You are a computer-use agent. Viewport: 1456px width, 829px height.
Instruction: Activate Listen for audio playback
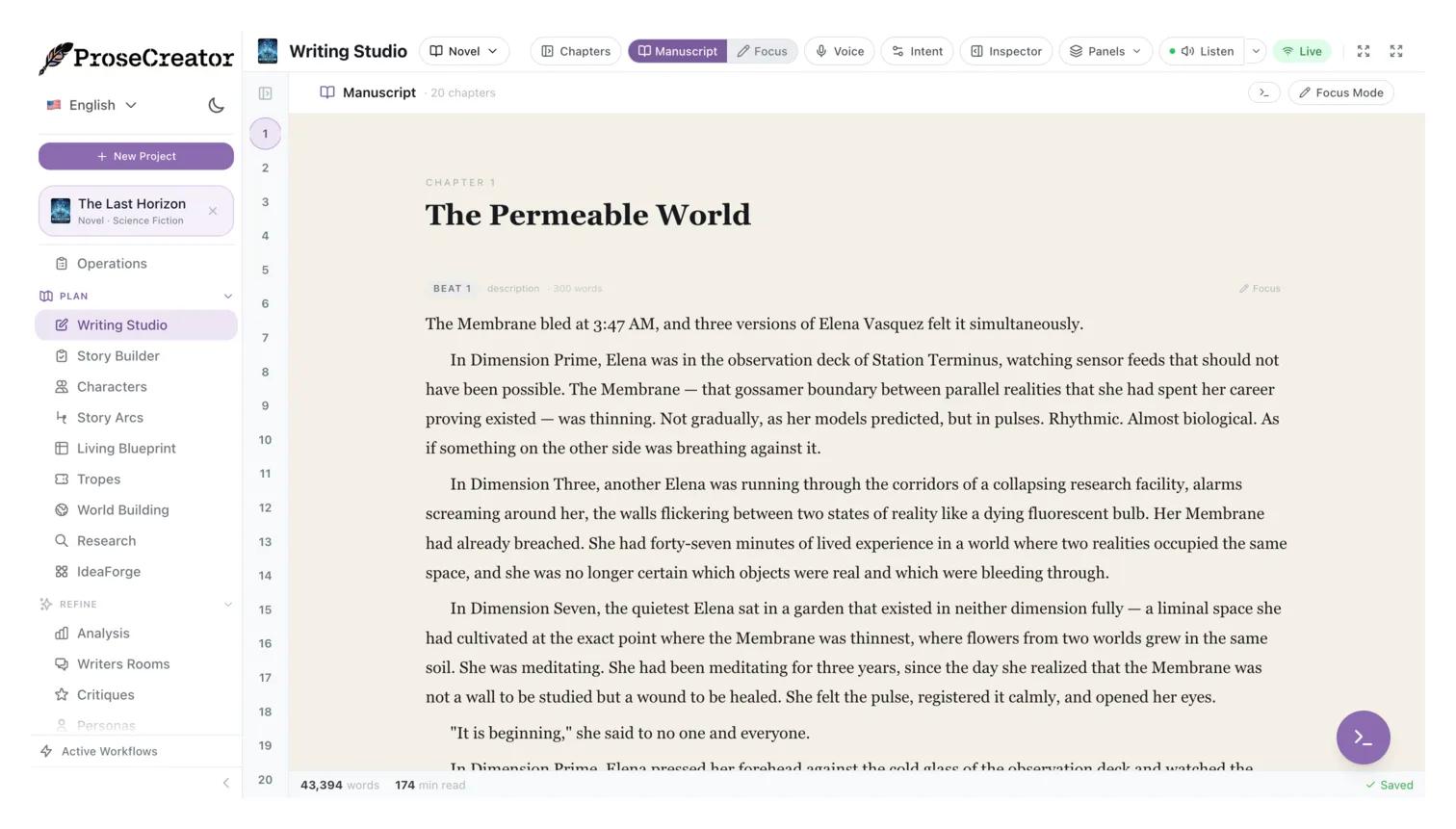(1202, 51)
